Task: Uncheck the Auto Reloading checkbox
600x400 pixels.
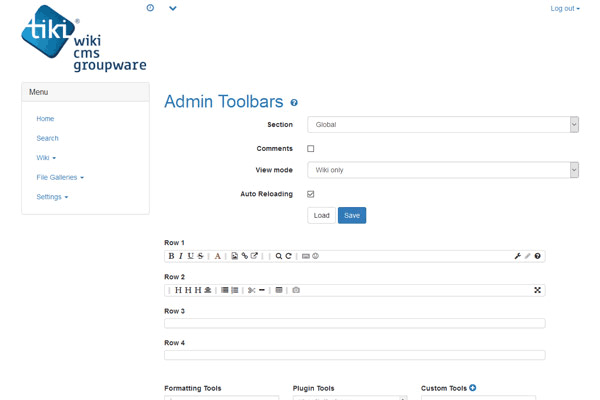Action: pyautogui.click(x=311, y=194)
